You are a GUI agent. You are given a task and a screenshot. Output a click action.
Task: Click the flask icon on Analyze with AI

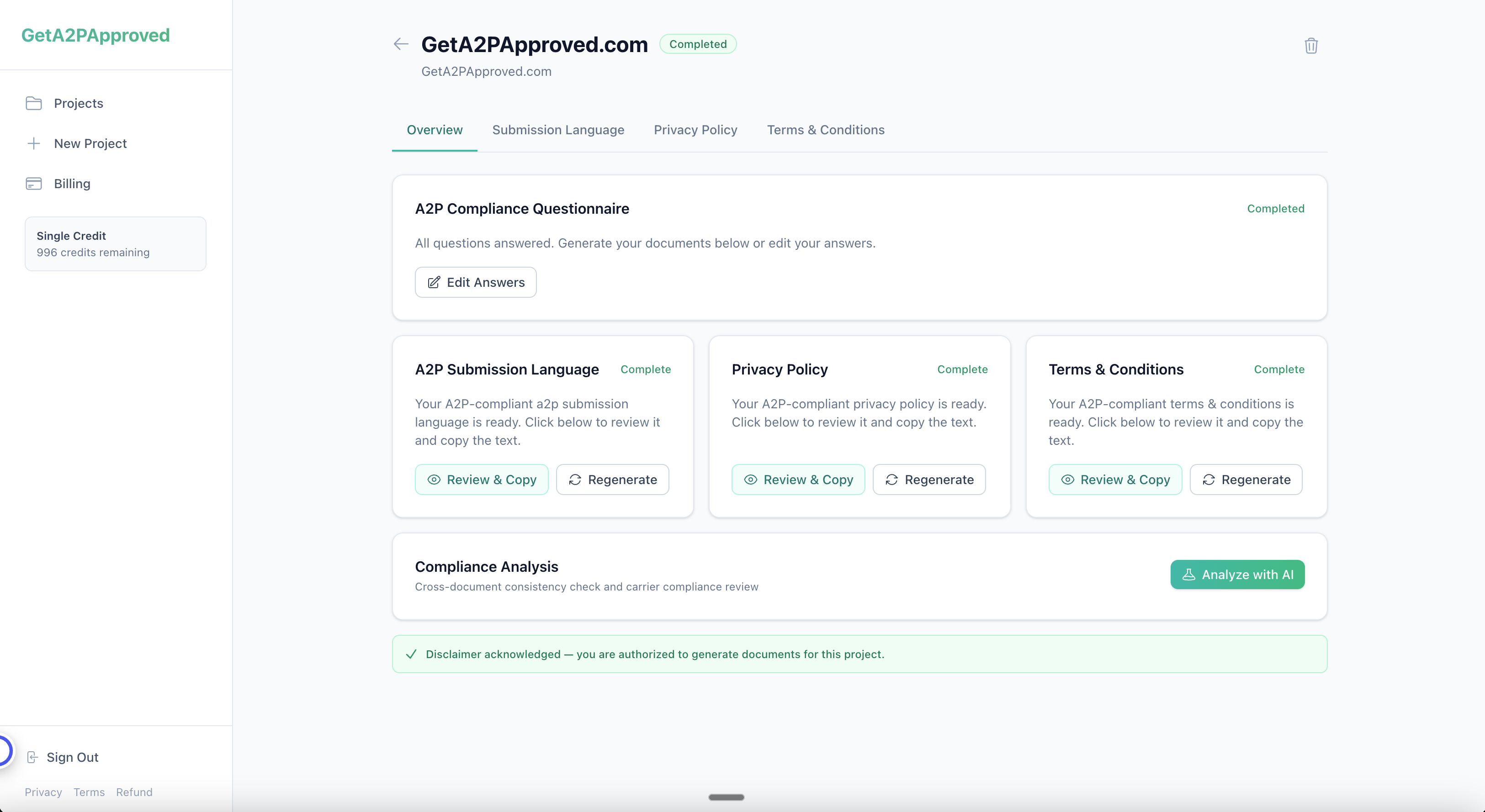[x=1190, y=574]
